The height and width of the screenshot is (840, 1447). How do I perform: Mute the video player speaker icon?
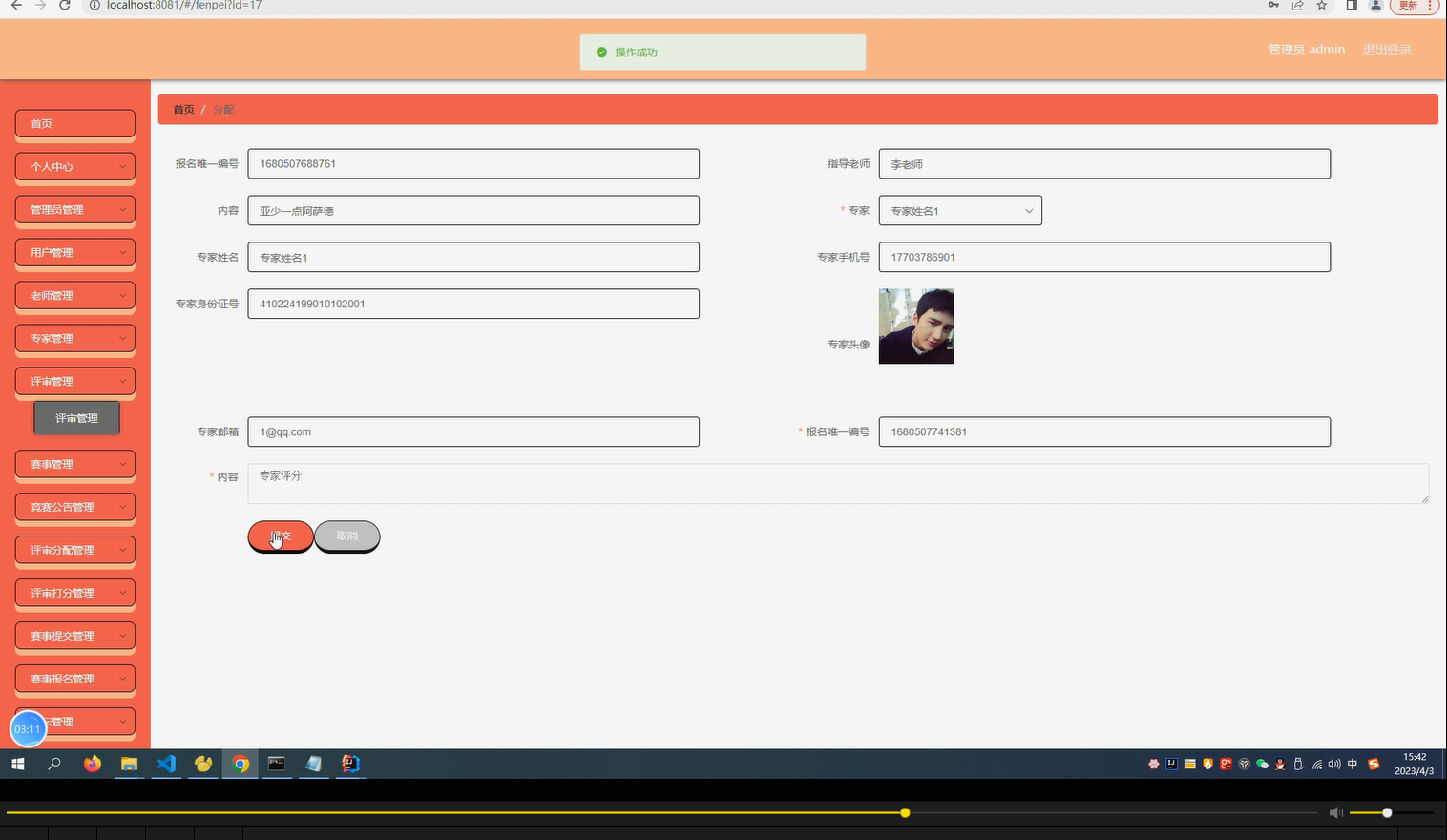tap(1336, 812)
